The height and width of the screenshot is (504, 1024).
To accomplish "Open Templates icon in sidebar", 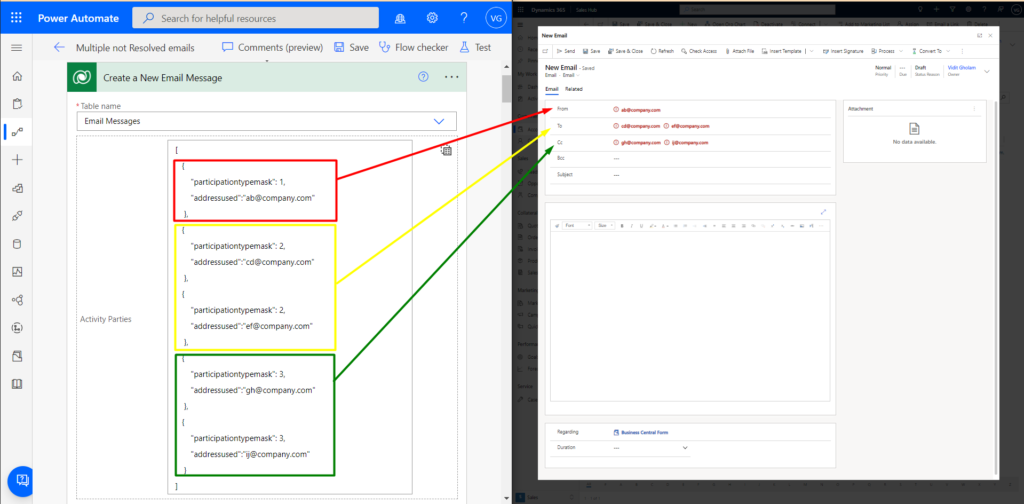I will (17, 188).
